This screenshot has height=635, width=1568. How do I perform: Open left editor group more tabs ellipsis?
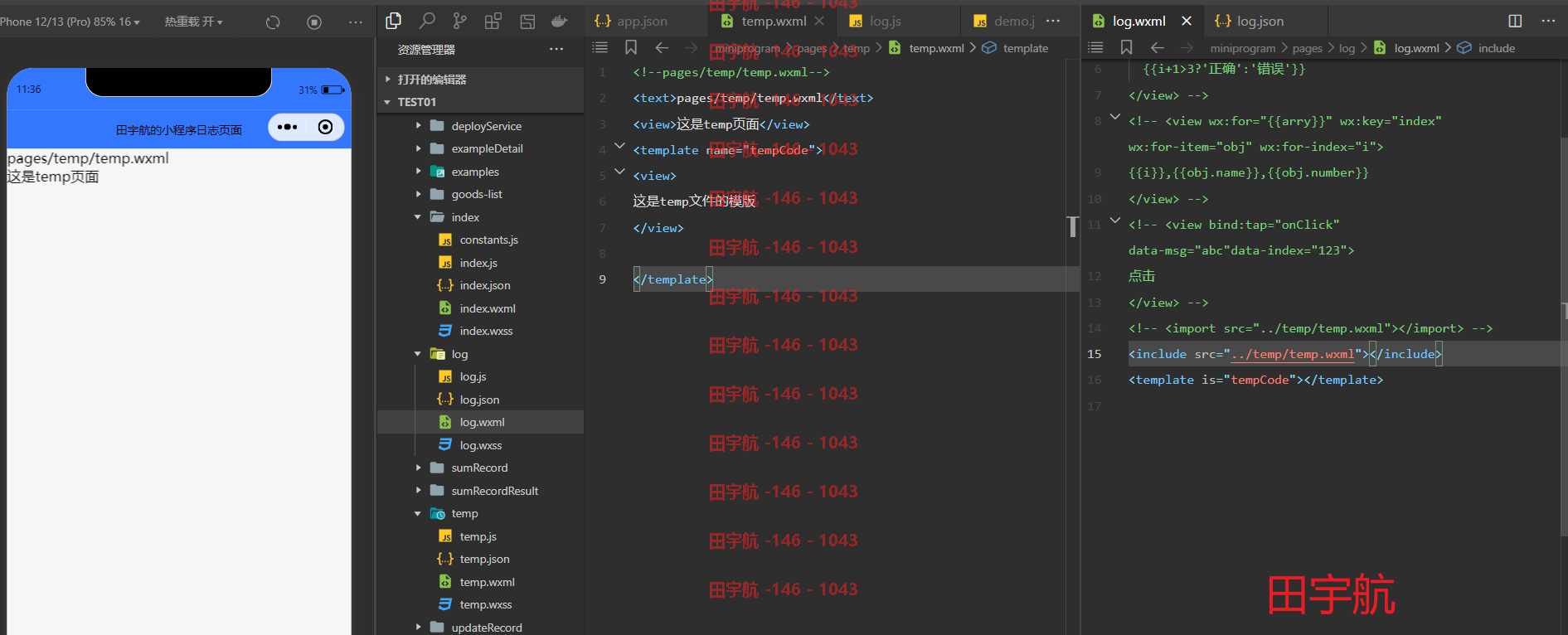pyautogui.click(x=1053, y=21)
